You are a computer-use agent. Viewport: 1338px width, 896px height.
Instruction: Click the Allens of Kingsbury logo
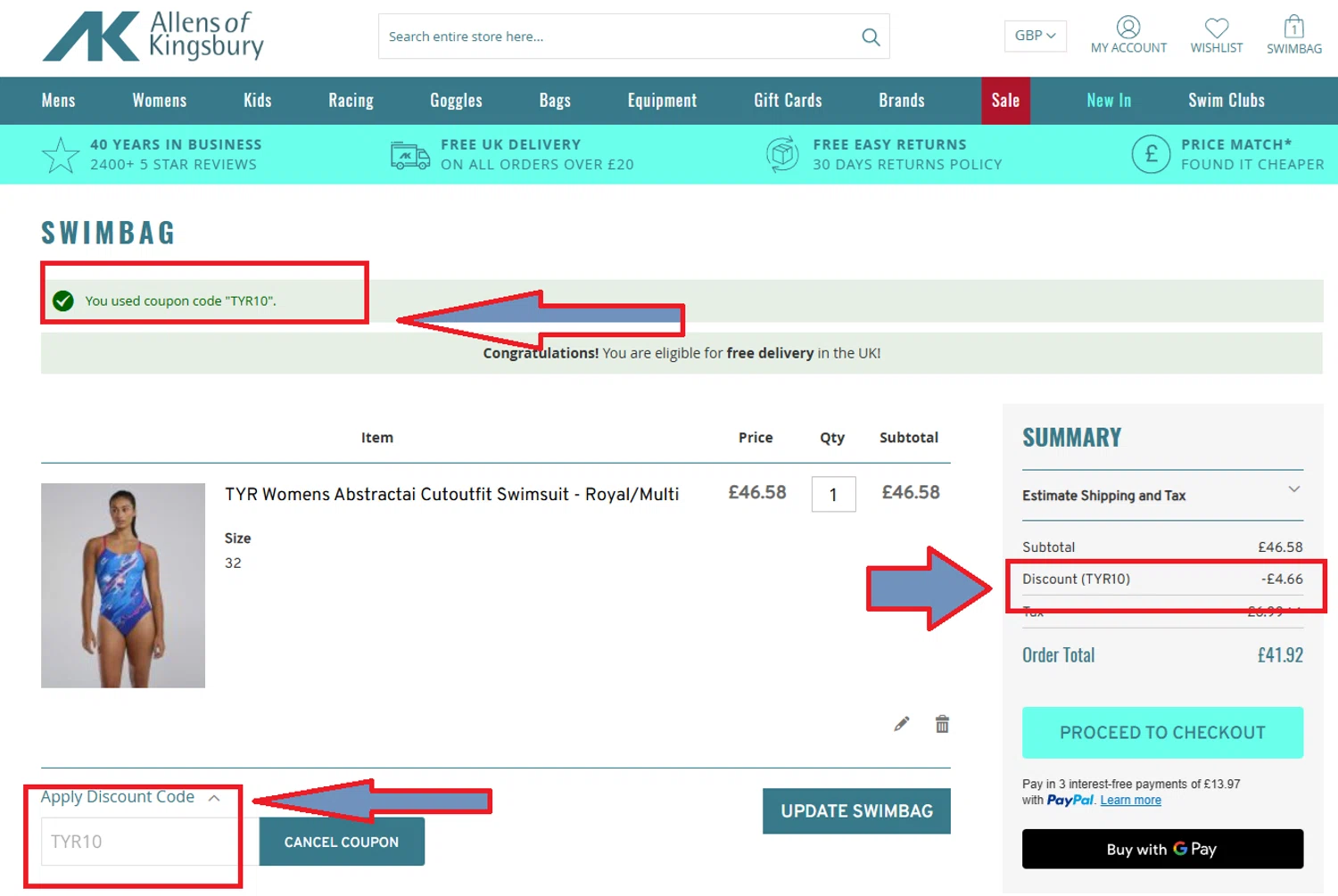153,36
